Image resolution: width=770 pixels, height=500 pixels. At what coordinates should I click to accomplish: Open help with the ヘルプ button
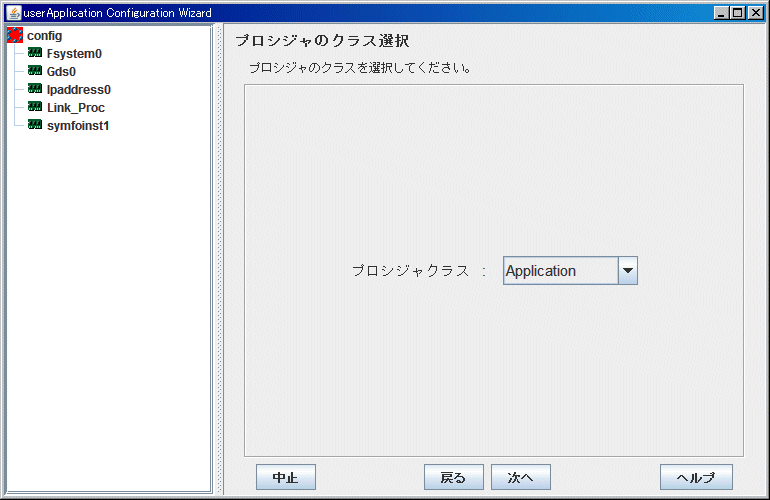point(696,477)
